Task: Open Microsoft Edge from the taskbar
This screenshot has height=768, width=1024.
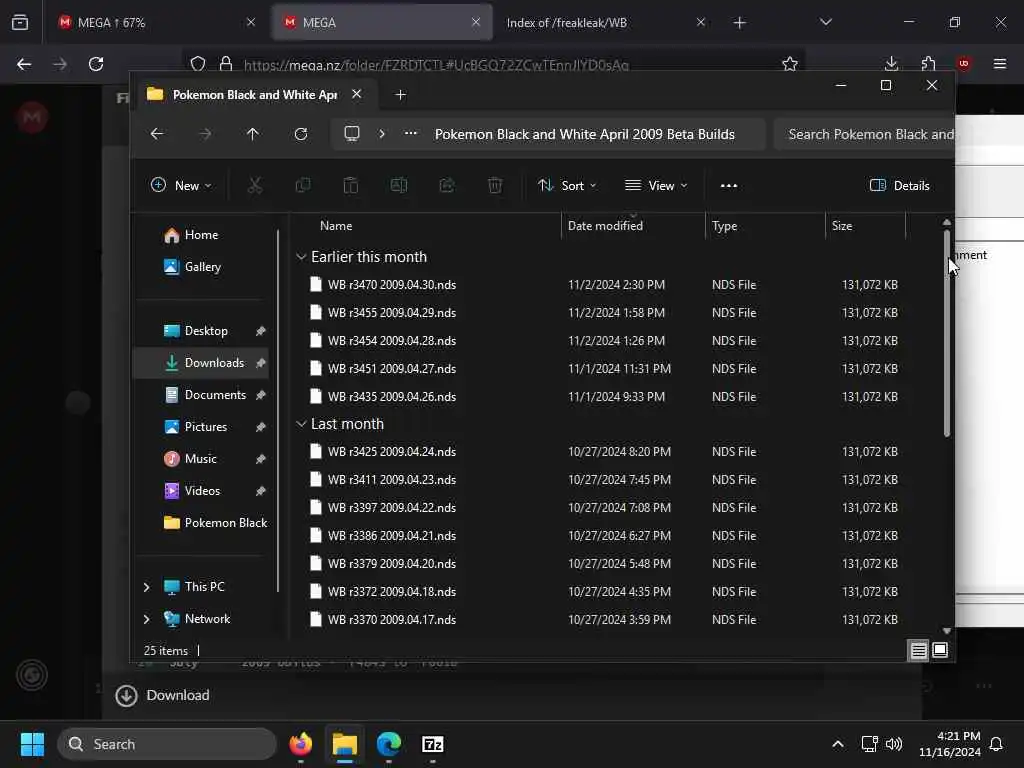Action: [x=389, y=744]
